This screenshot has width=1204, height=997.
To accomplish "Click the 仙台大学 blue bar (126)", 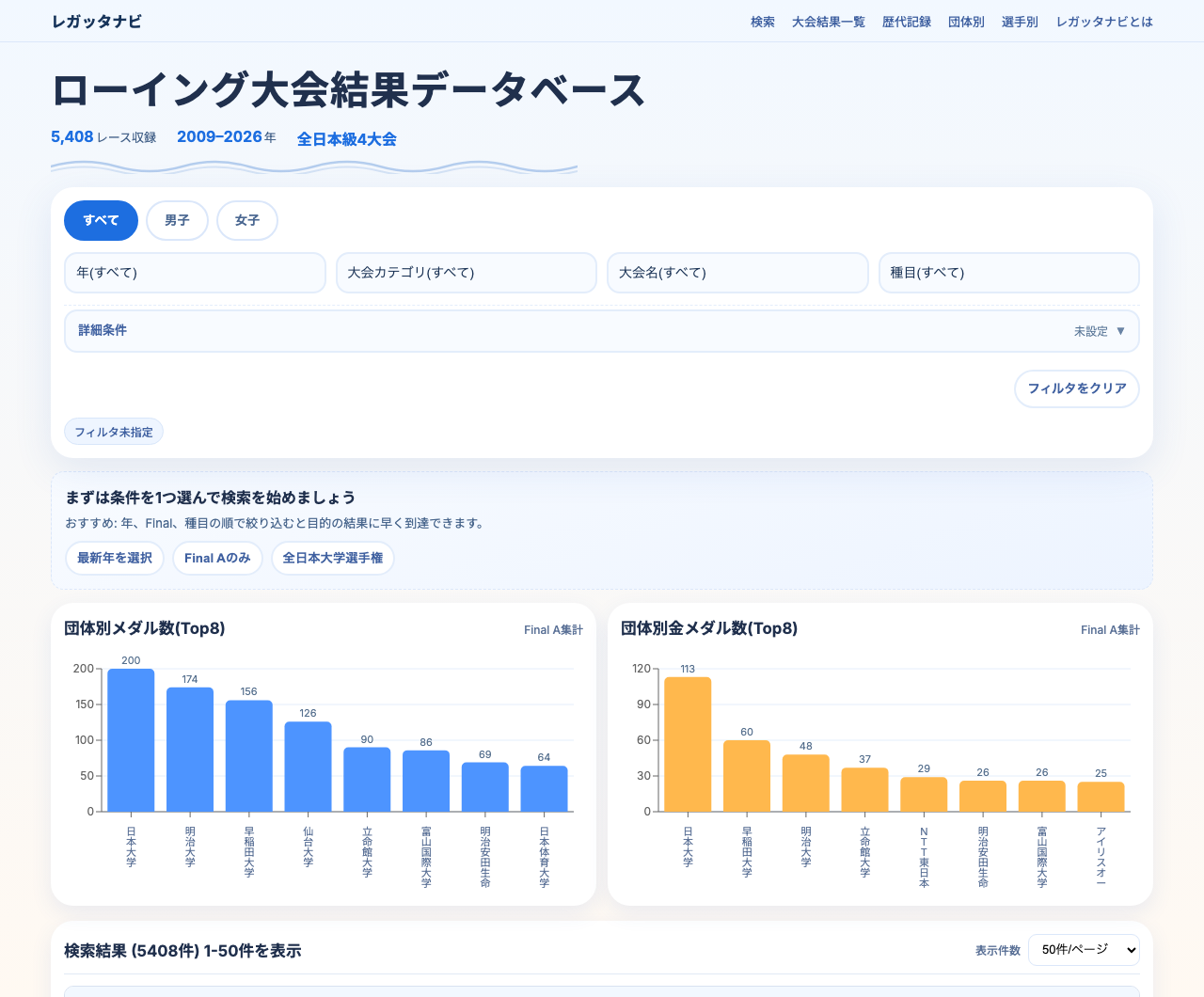I will [308, 767].
